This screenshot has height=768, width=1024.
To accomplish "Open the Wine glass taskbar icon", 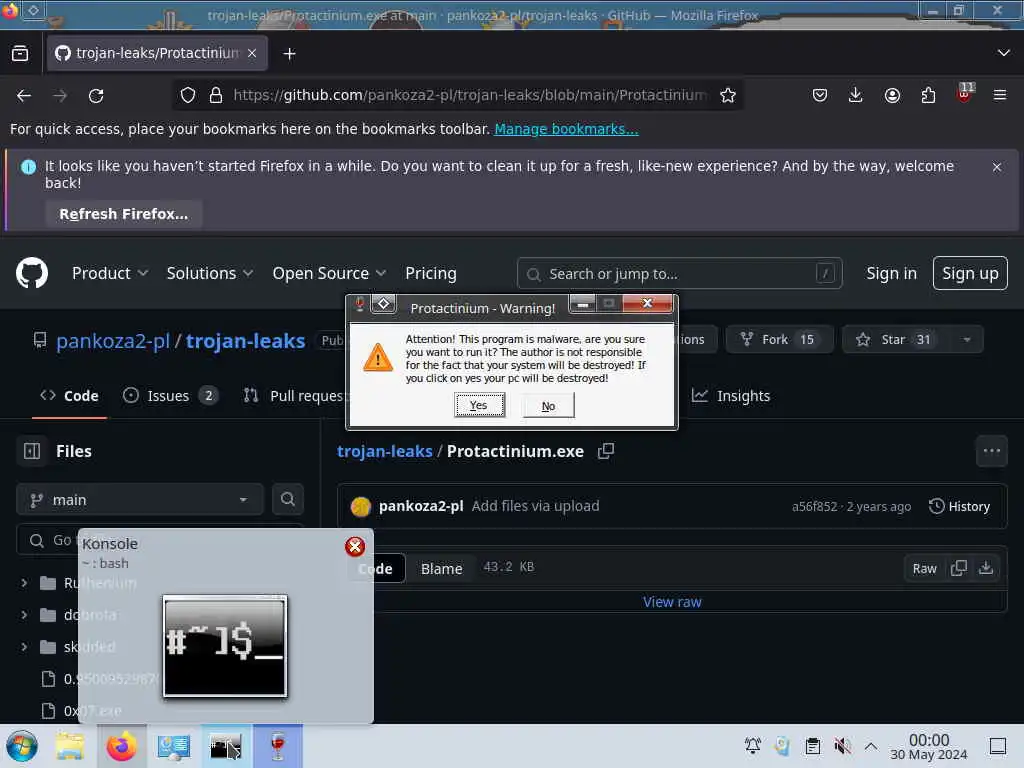I will 278,746.
